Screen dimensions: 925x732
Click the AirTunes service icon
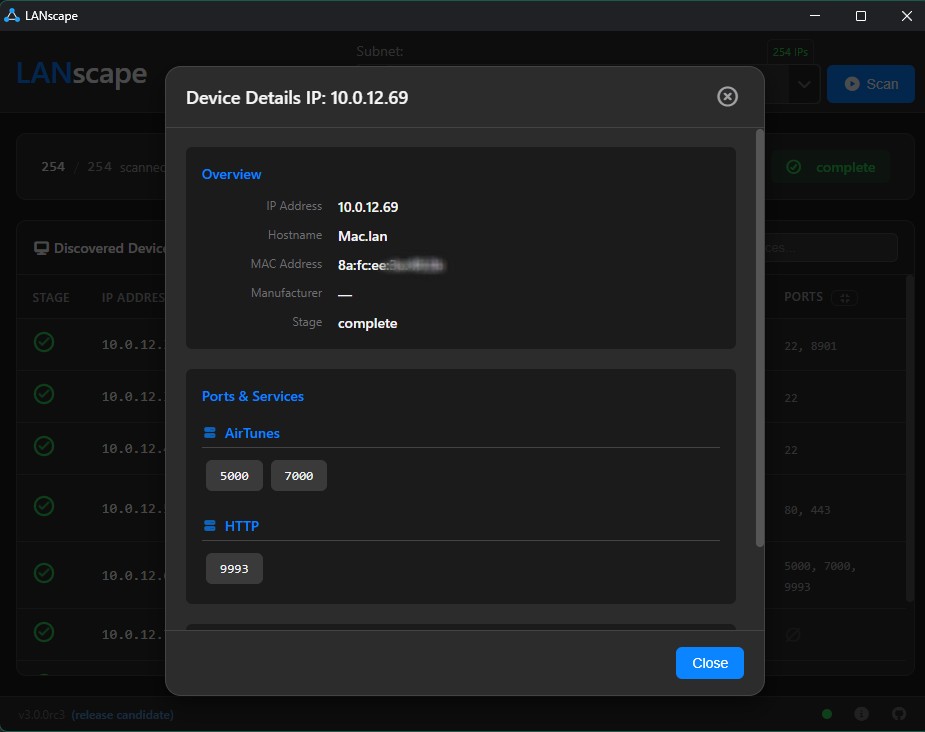coord(209,434)
